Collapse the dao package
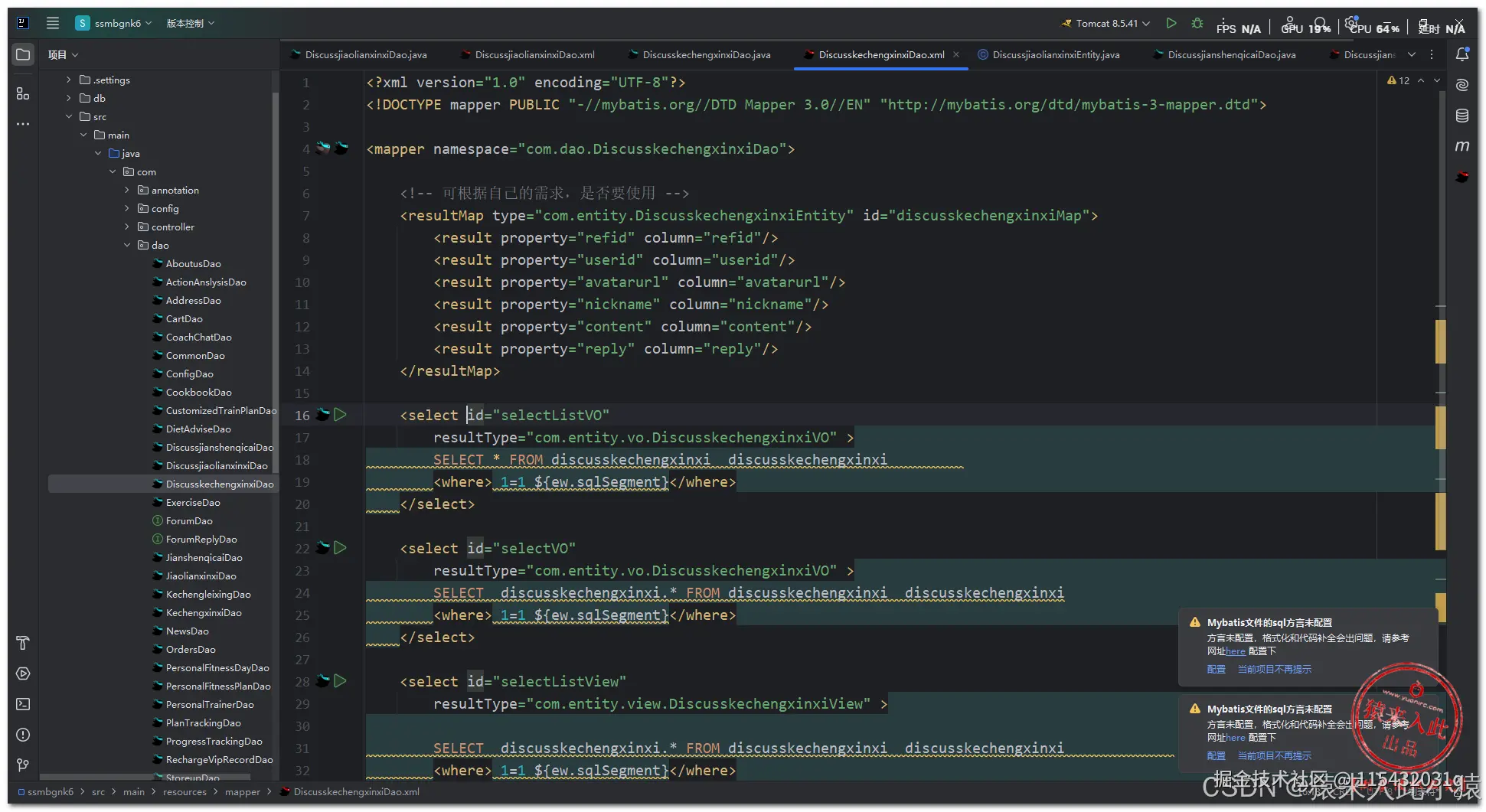The width and height of the screenshot is (1486, 812). click(x=127, y=245)
